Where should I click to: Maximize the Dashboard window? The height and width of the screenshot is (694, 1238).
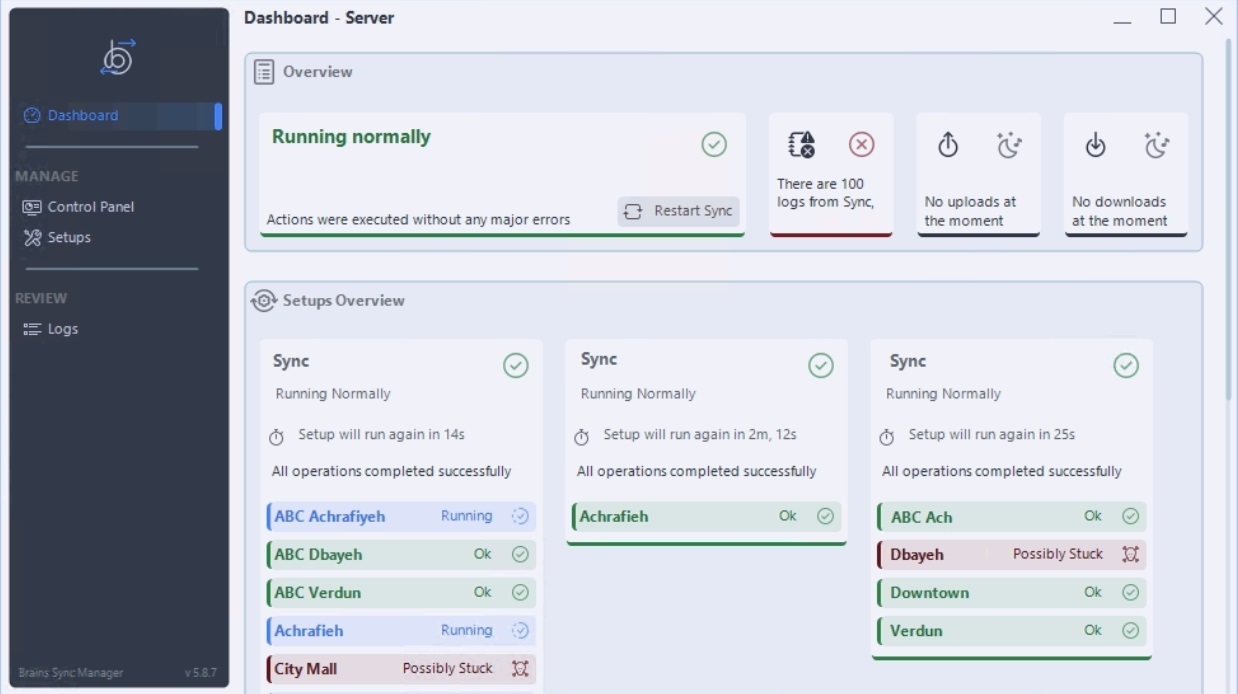(x=1168, y=17)
